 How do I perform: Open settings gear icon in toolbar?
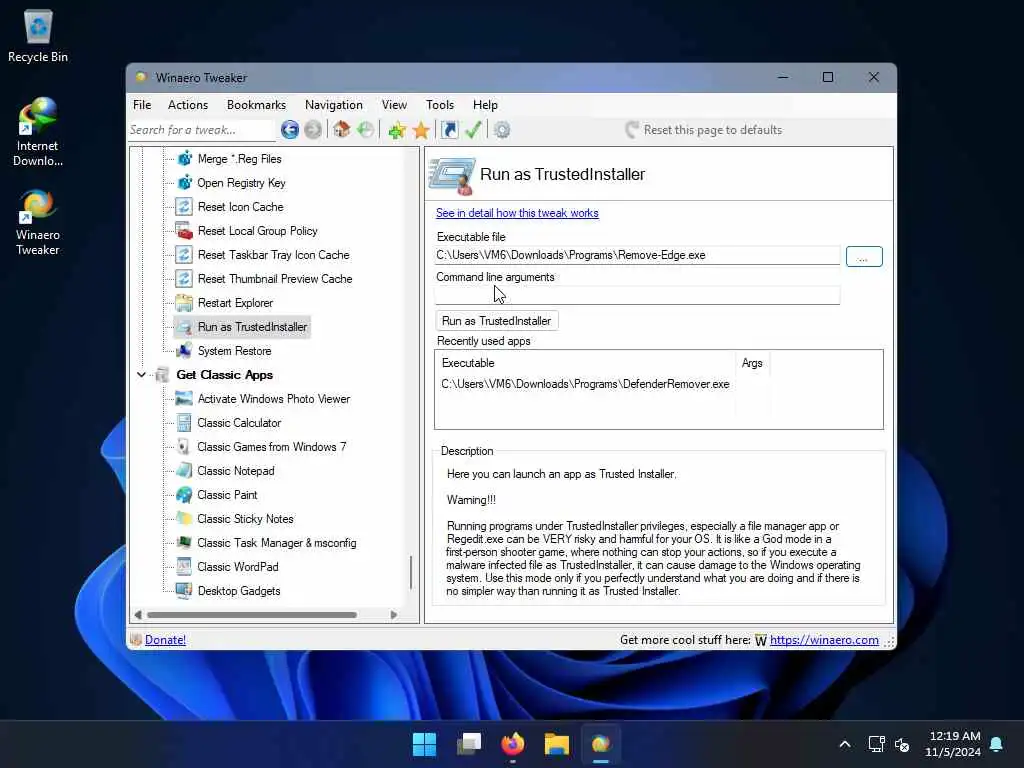click(x=502, y=130)
